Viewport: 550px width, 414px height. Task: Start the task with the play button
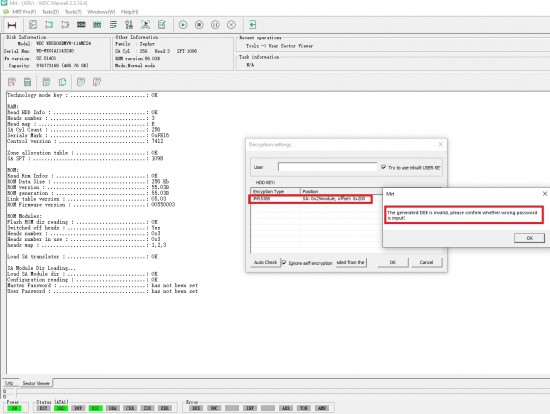(183, 25)
